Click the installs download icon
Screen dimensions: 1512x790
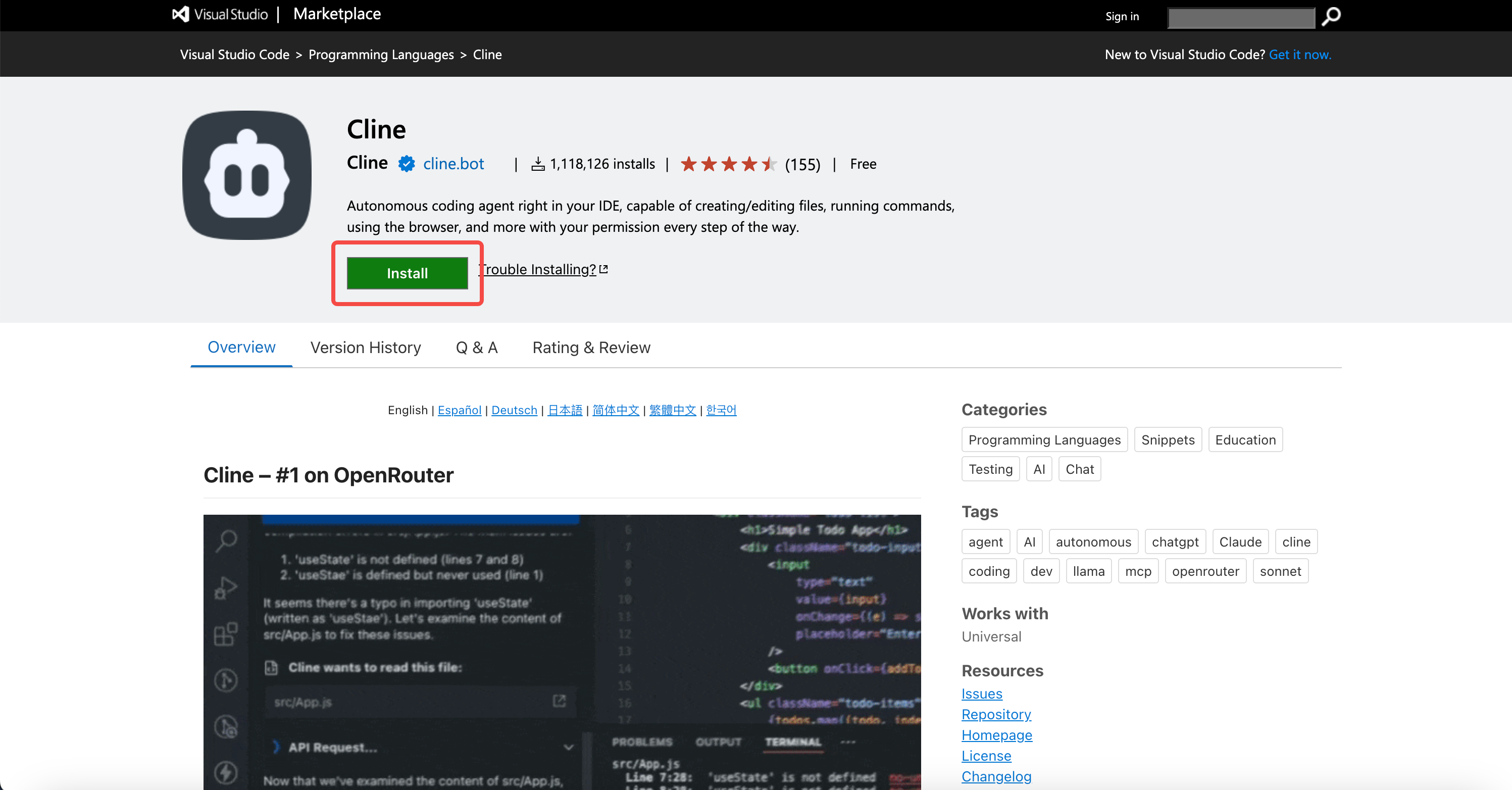coord(538,164)
